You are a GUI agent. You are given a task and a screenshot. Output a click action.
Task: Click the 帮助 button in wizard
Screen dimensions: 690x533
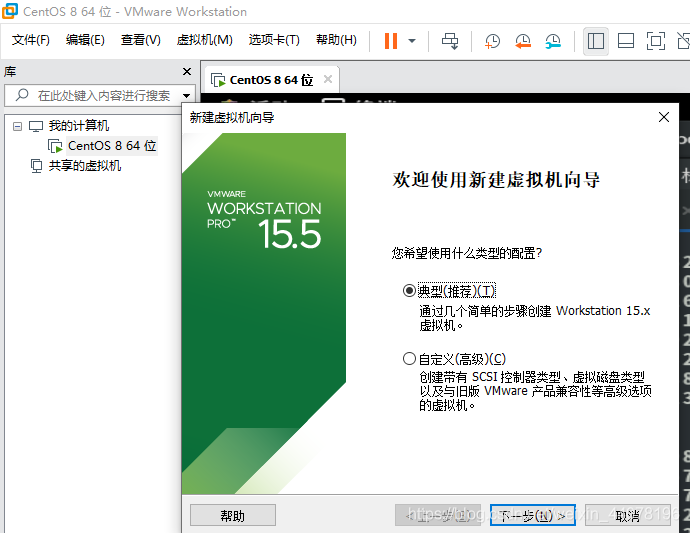[x=233, y=515]
